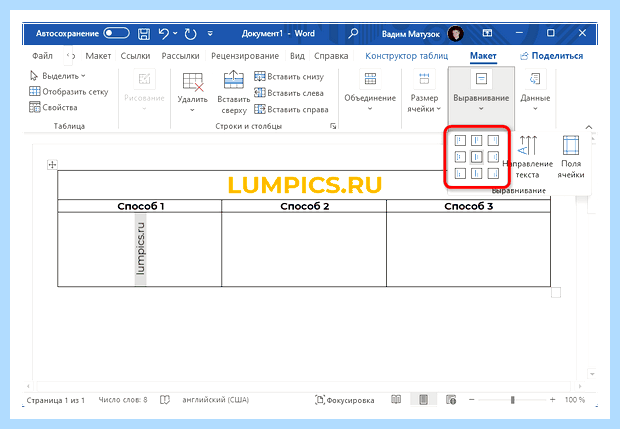
Task: Switch to the Рассылки tab
Action: [x=180, y=56]
